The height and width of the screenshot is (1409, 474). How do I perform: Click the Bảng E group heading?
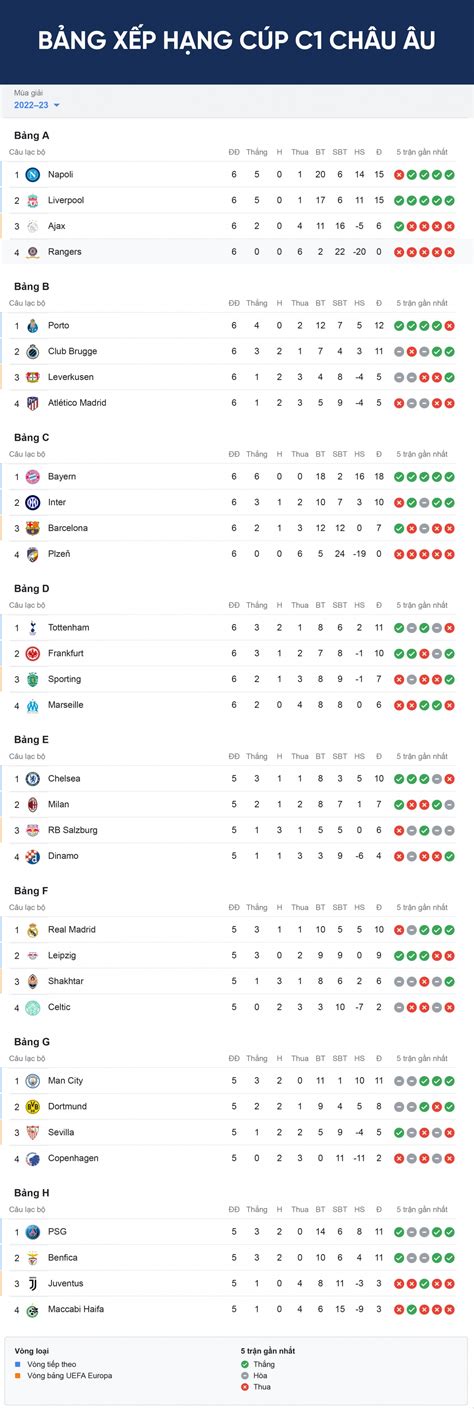[x=32, y=740]
